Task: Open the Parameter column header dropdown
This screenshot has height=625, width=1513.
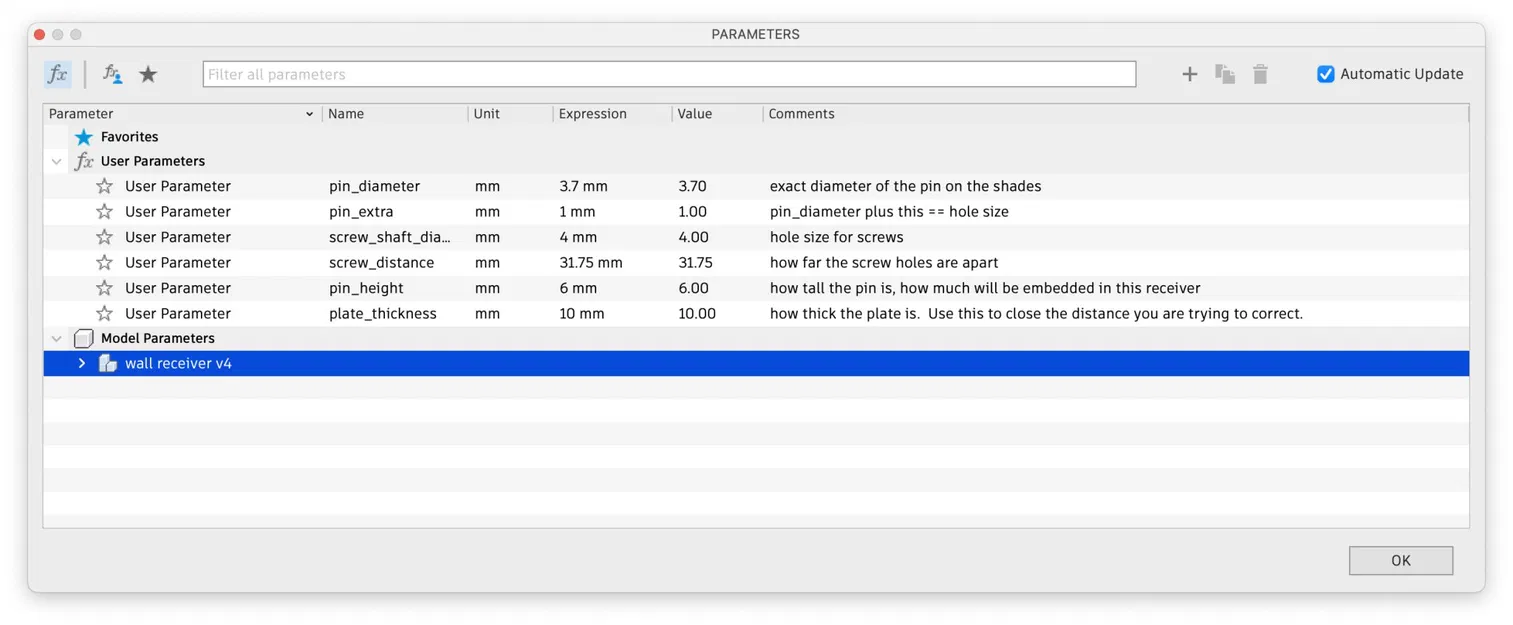Action: click(309, 114)
